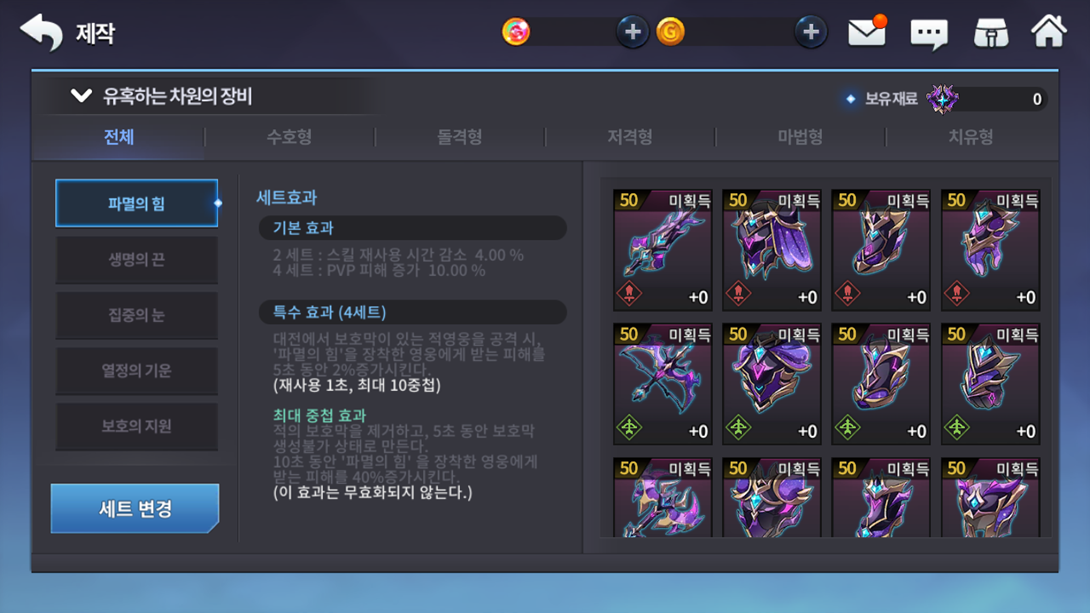Click the 세트 변경 button

pyautogui.click(x=135, y=509)
